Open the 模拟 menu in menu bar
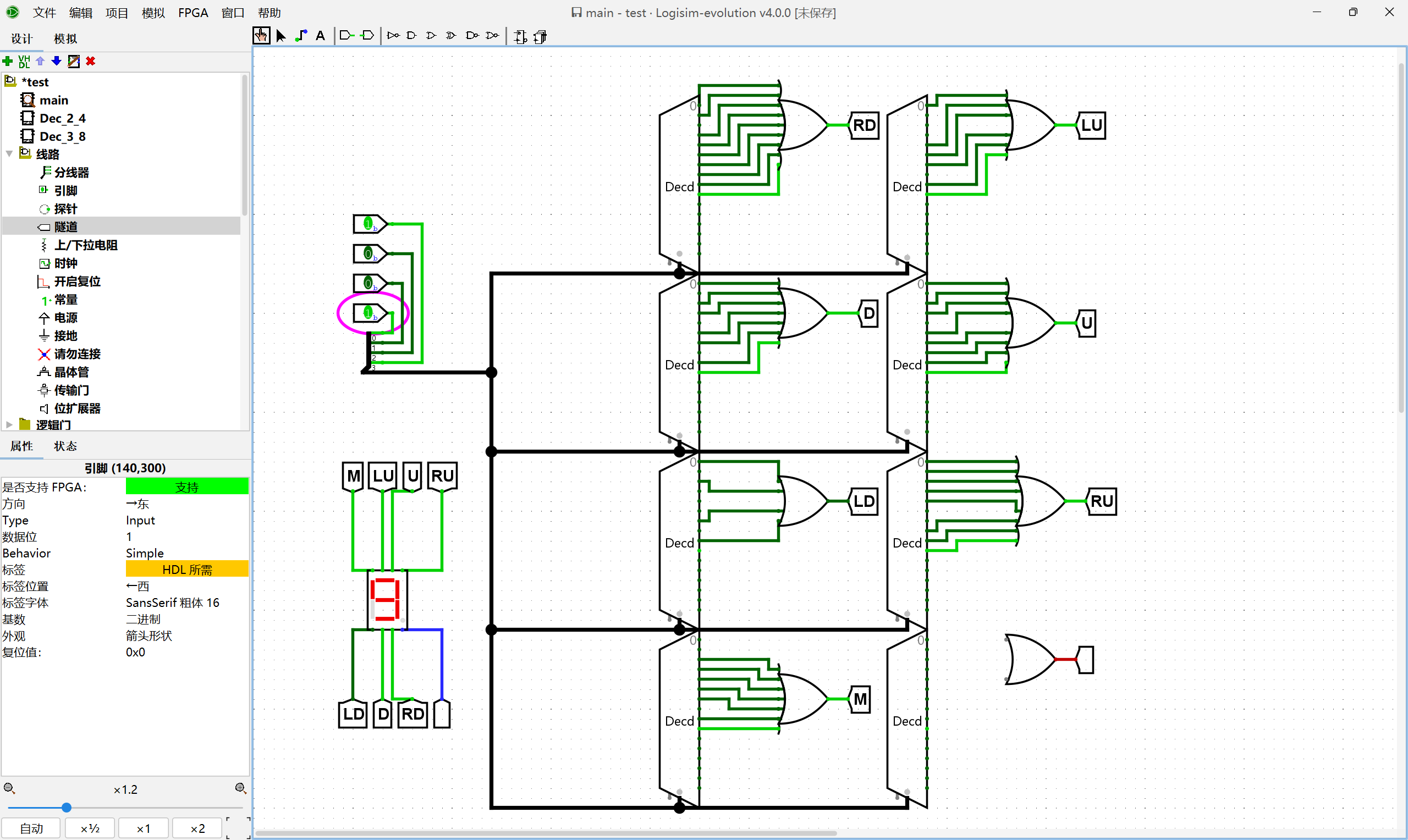The image size is (1408, 840). [x=153, y=13]
